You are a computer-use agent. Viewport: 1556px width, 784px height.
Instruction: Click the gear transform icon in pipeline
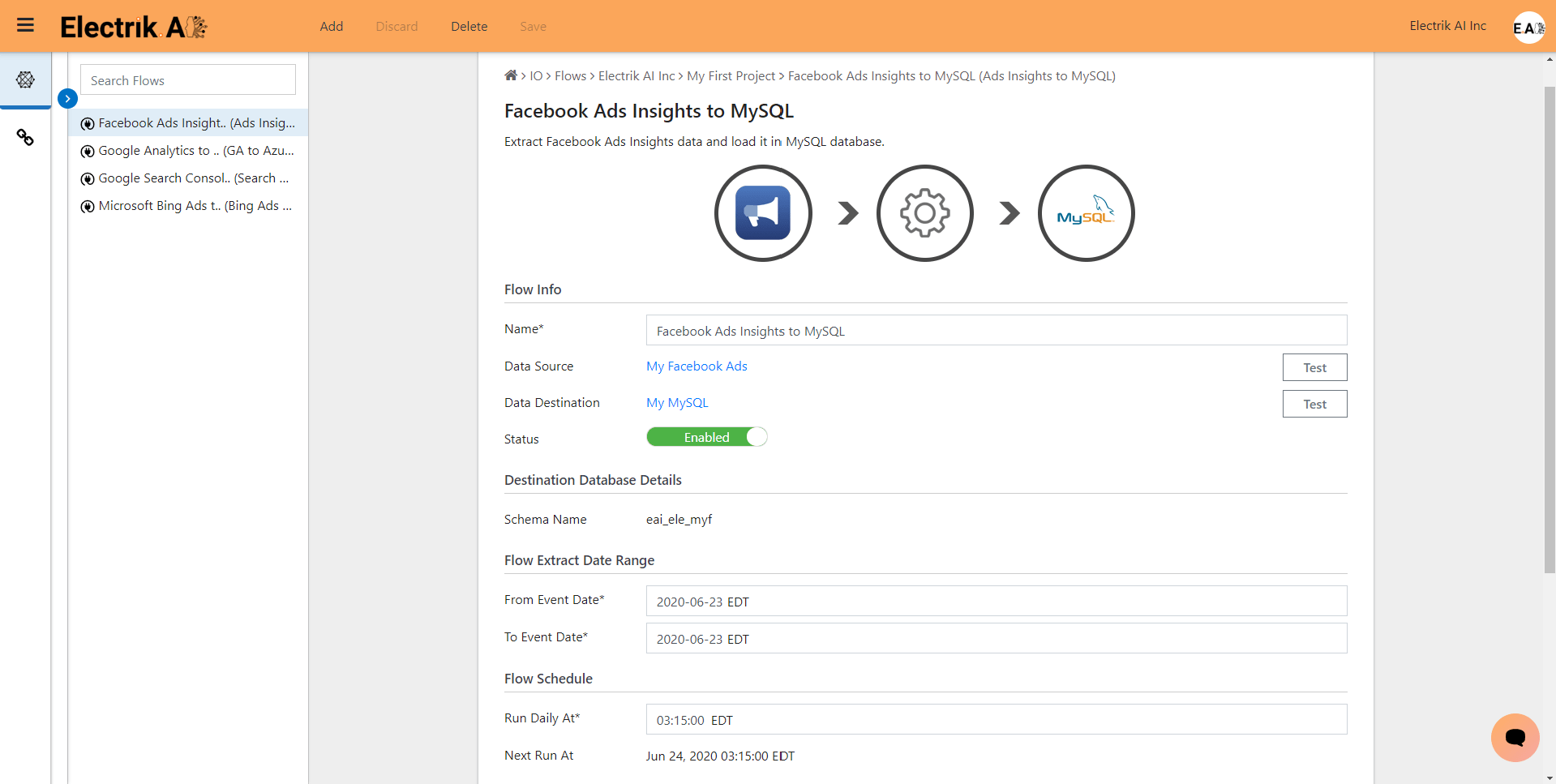(x=924, y=212)
